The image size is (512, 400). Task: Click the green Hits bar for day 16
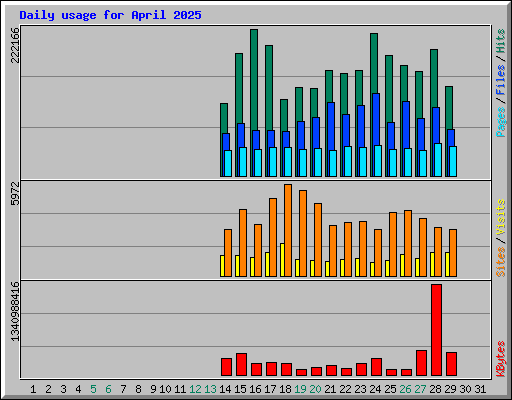(254, 80)
